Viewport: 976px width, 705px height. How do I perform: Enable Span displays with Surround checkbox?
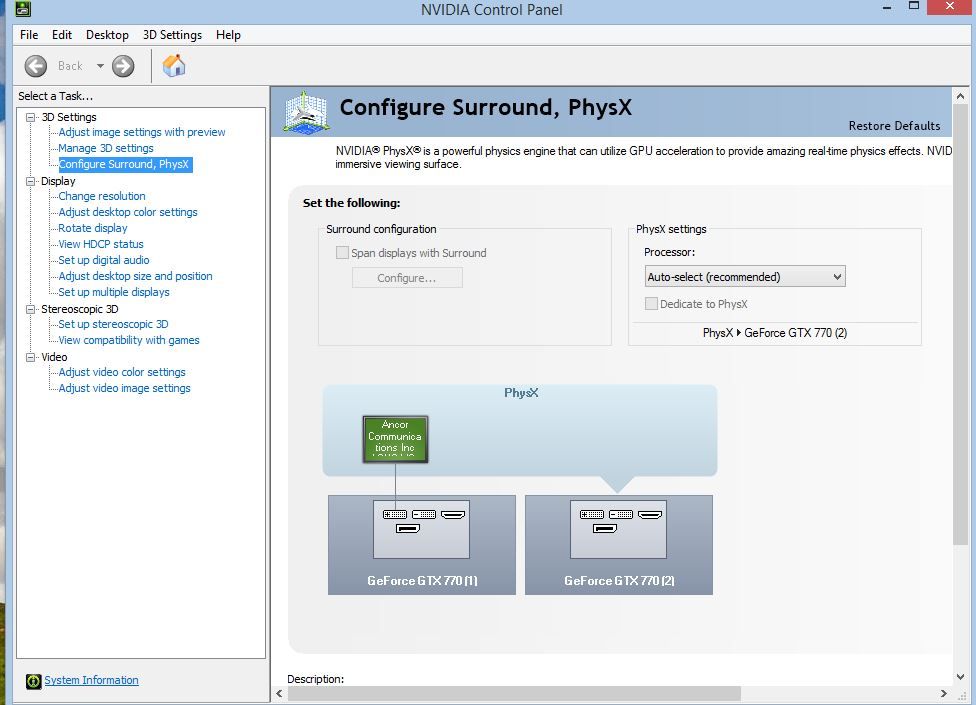[343, 254]
